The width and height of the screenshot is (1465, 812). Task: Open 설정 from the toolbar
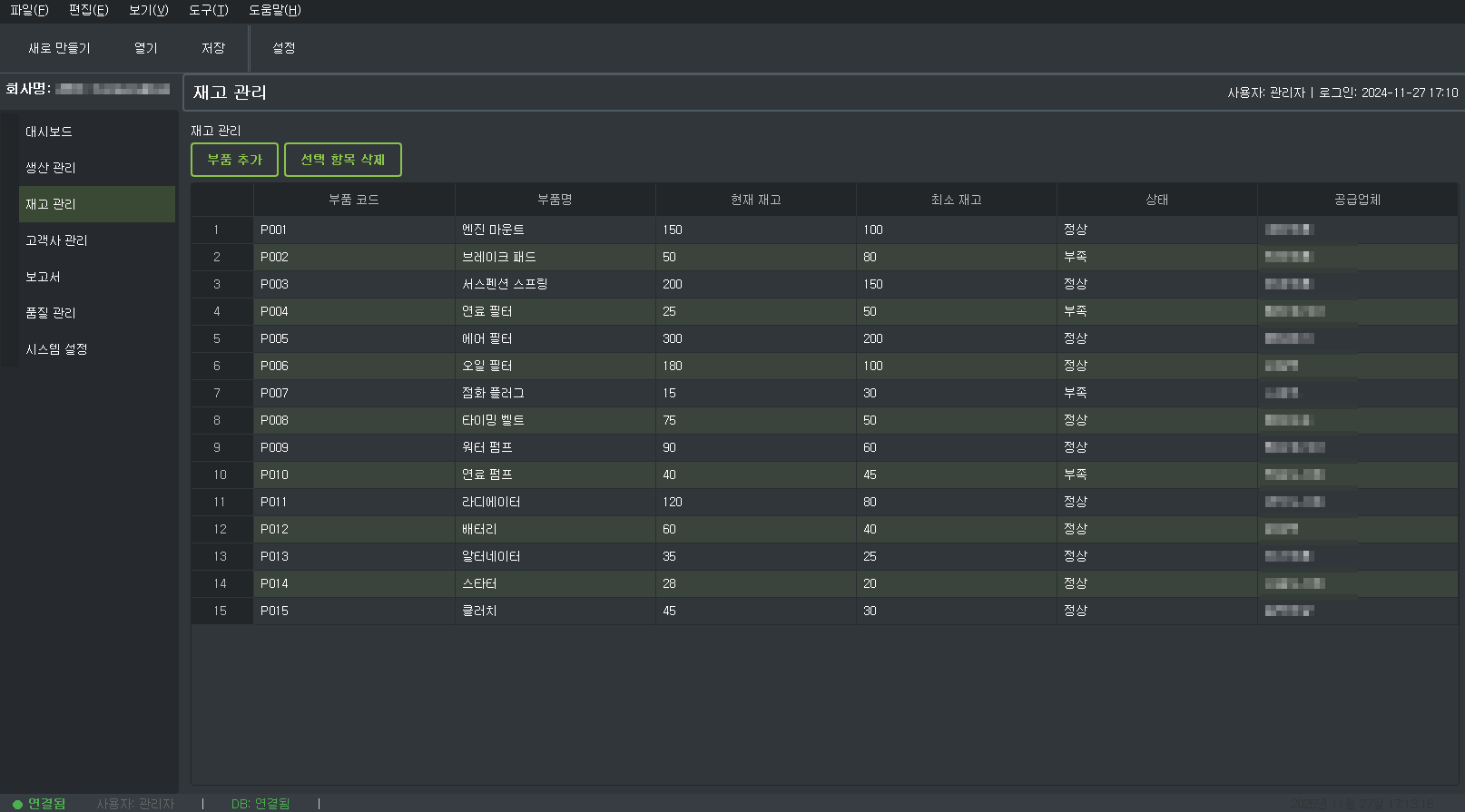point(283,48)
